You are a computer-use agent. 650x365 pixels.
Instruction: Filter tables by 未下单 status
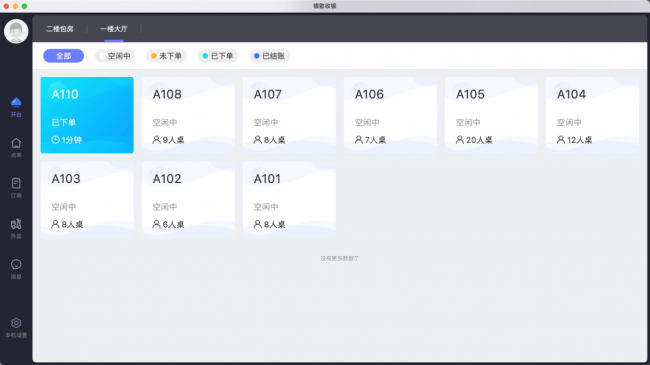(166, 56)
